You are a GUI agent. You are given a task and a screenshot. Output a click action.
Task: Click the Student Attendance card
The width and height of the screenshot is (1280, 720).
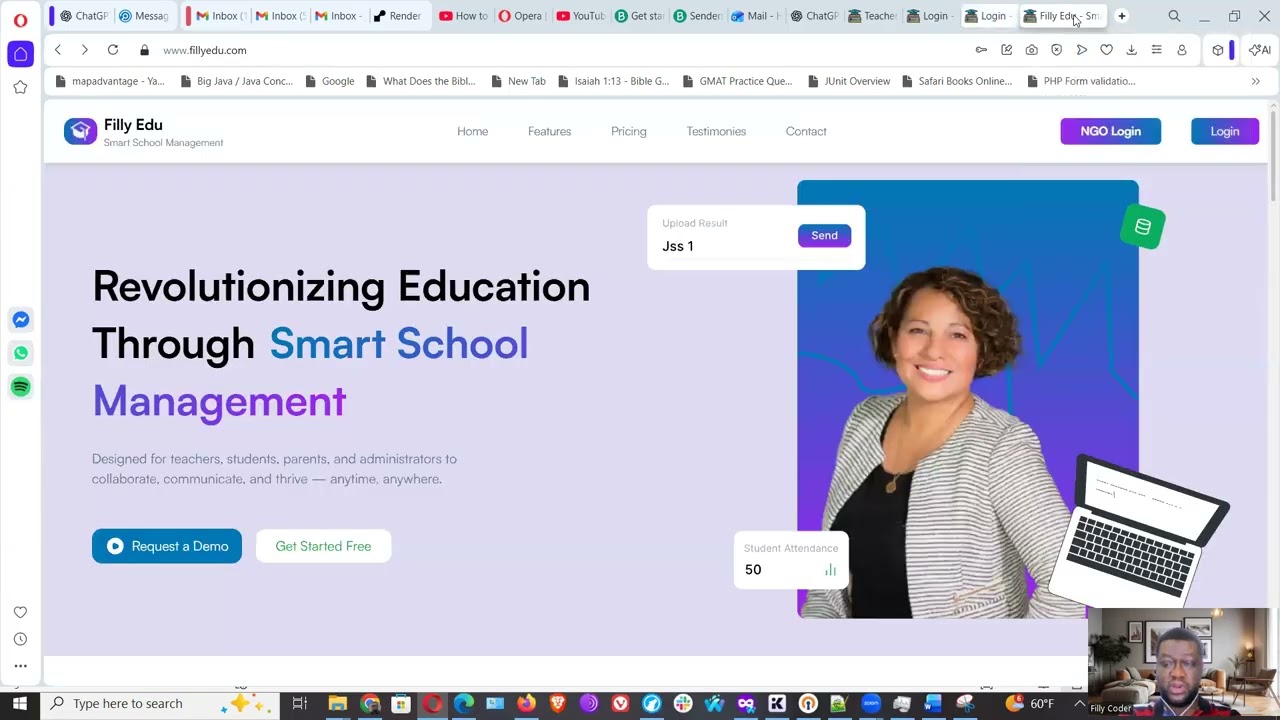[791, 560]
